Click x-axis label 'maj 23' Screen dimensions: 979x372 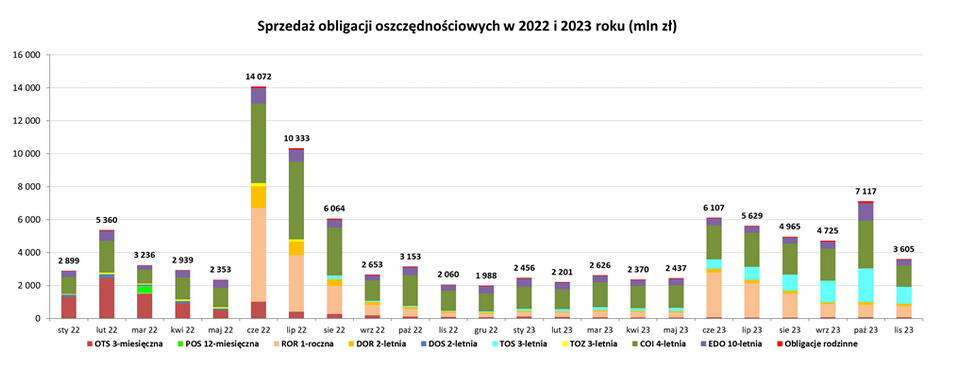pos(677,330)
